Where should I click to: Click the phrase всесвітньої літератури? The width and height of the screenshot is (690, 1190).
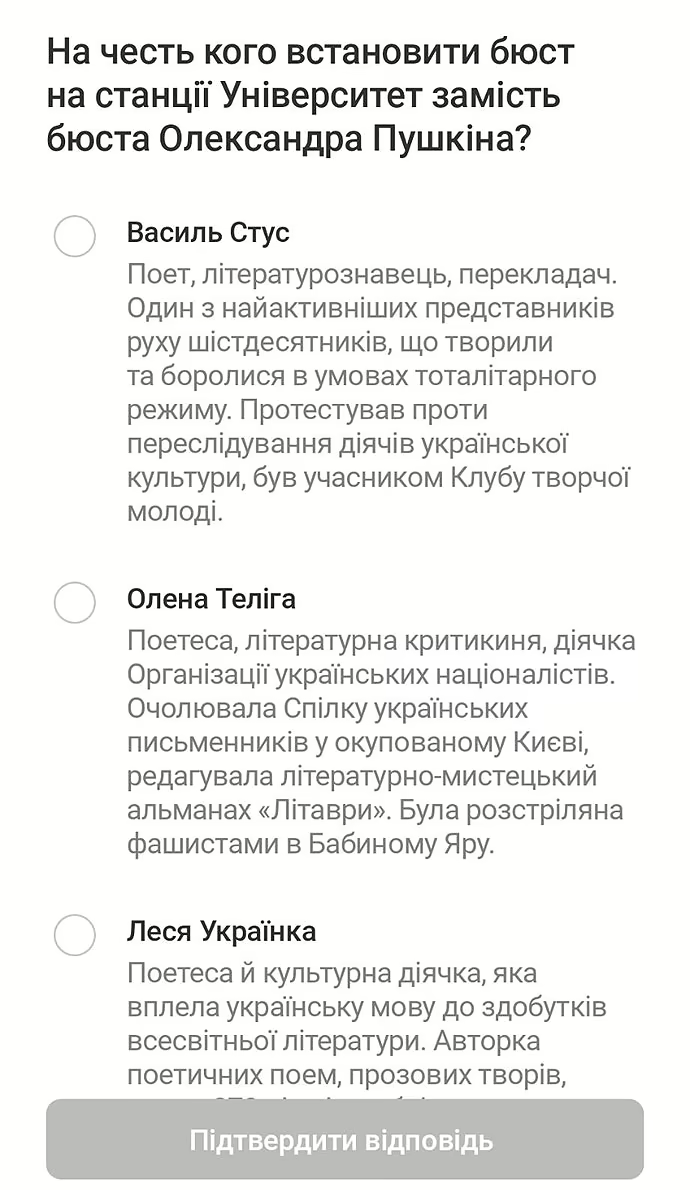(276, 1041)
